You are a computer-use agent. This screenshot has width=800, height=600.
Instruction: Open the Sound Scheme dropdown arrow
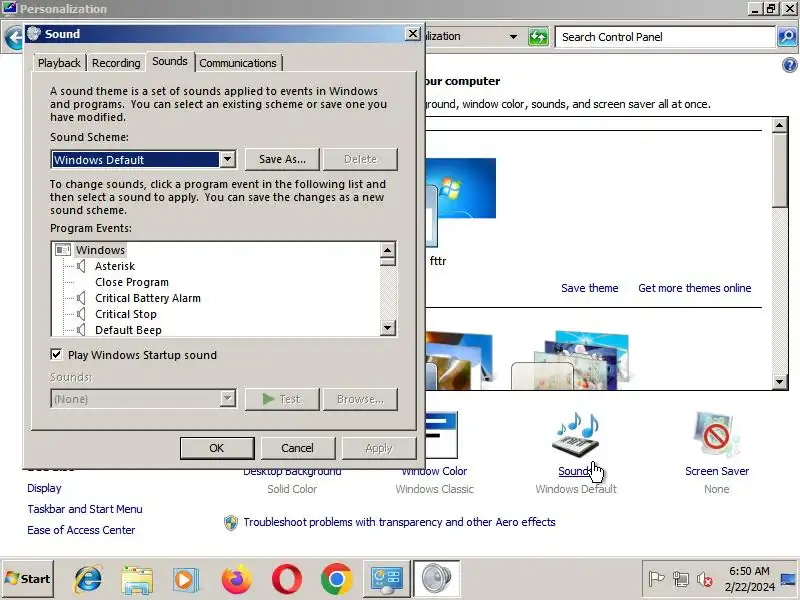(228, 159)
